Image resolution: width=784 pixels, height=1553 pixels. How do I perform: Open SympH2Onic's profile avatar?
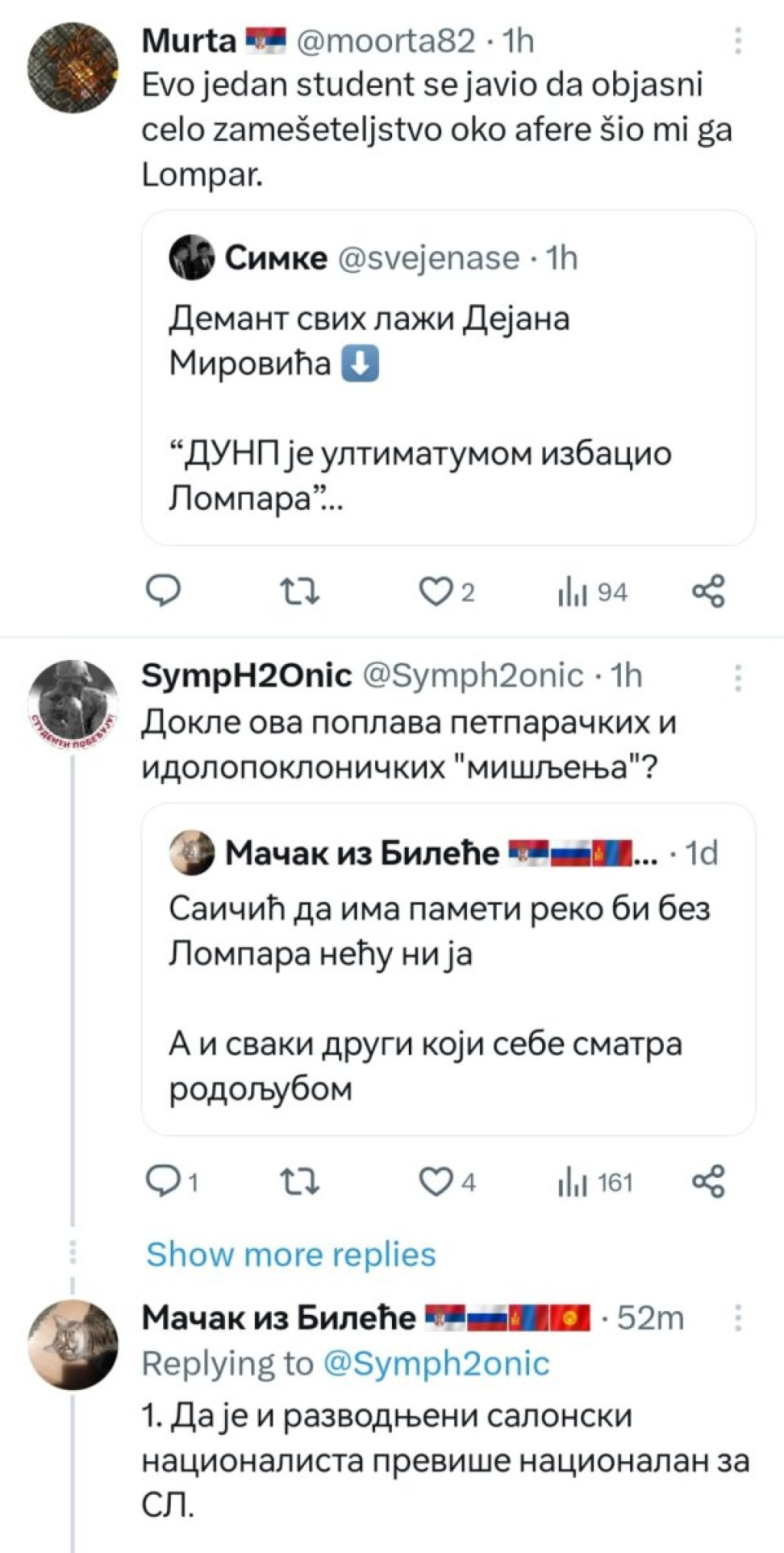pos(73,705)
